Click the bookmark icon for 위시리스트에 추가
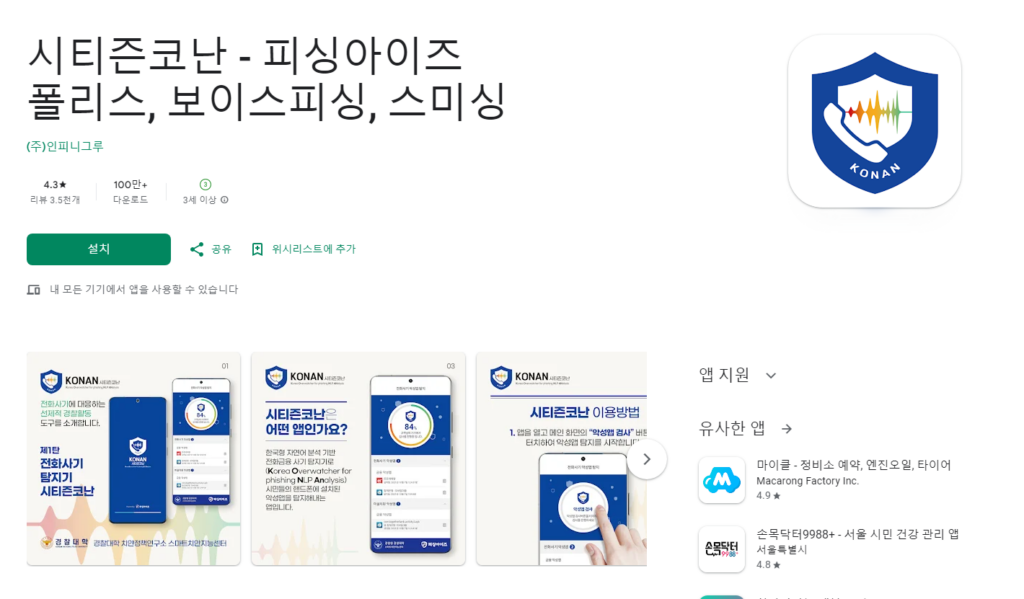1024x599 pixels. [x=257, y=249]
